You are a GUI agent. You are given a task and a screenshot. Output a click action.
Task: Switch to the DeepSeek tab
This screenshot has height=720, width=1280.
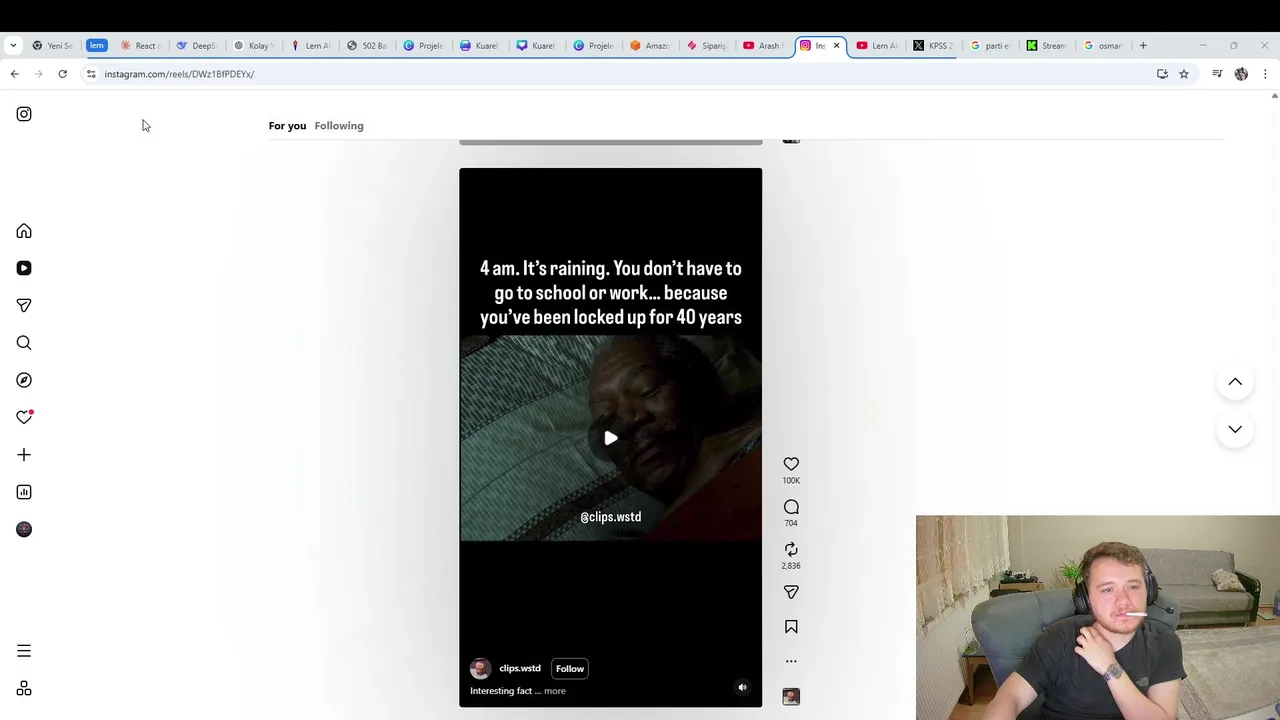[x=197, y=45]
